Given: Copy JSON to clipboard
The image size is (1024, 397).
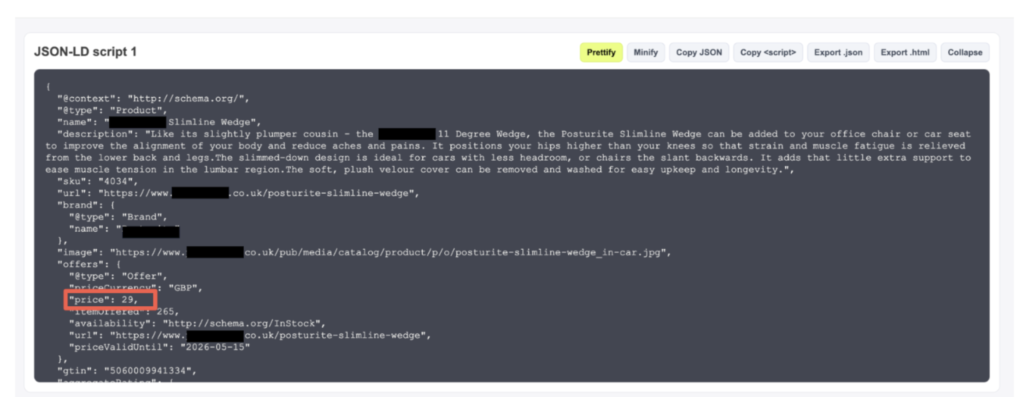Looking at the screenshot, I should [699, 53].
